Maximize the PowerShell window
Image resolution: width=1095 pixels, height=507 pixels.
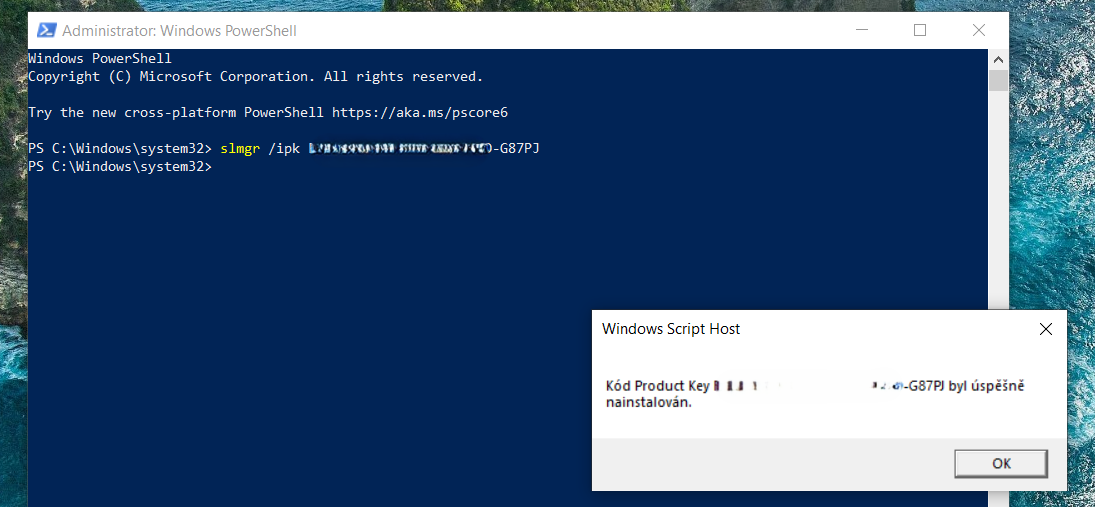coord(920,31)
